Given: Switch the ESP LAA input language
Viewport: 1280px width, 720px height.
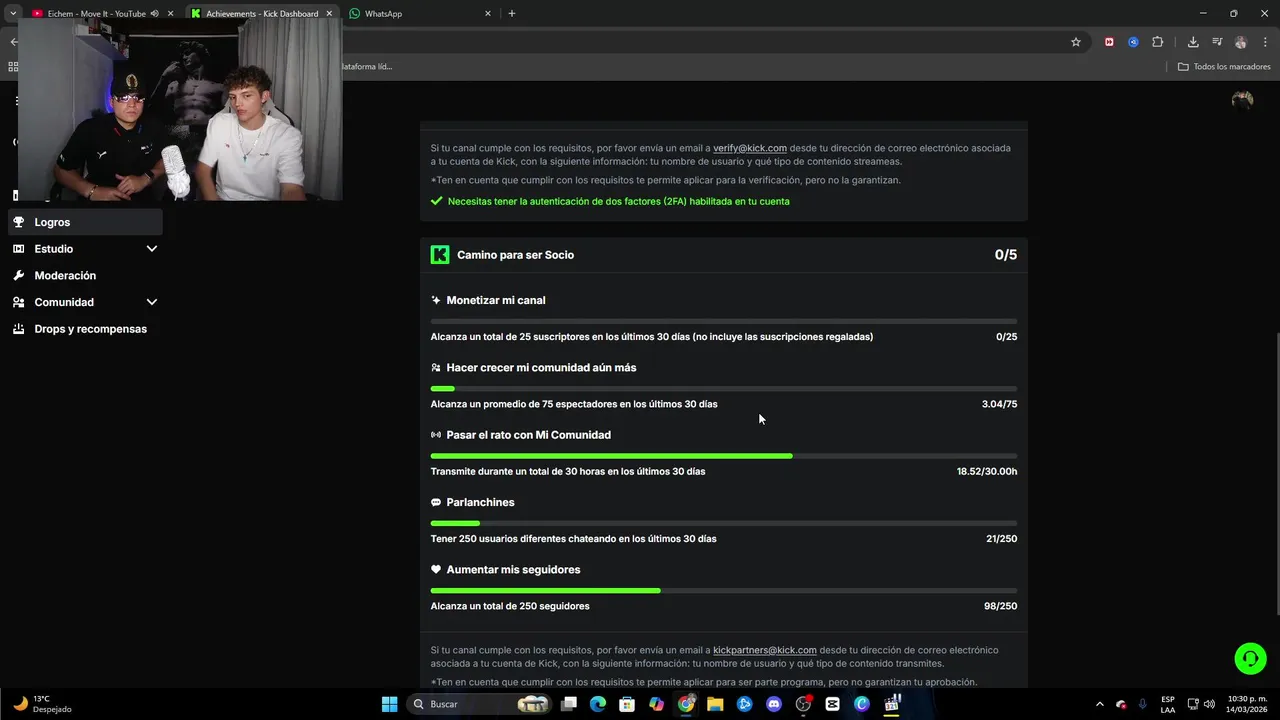Looking at the screenshot, I should tap(1168, 704).
